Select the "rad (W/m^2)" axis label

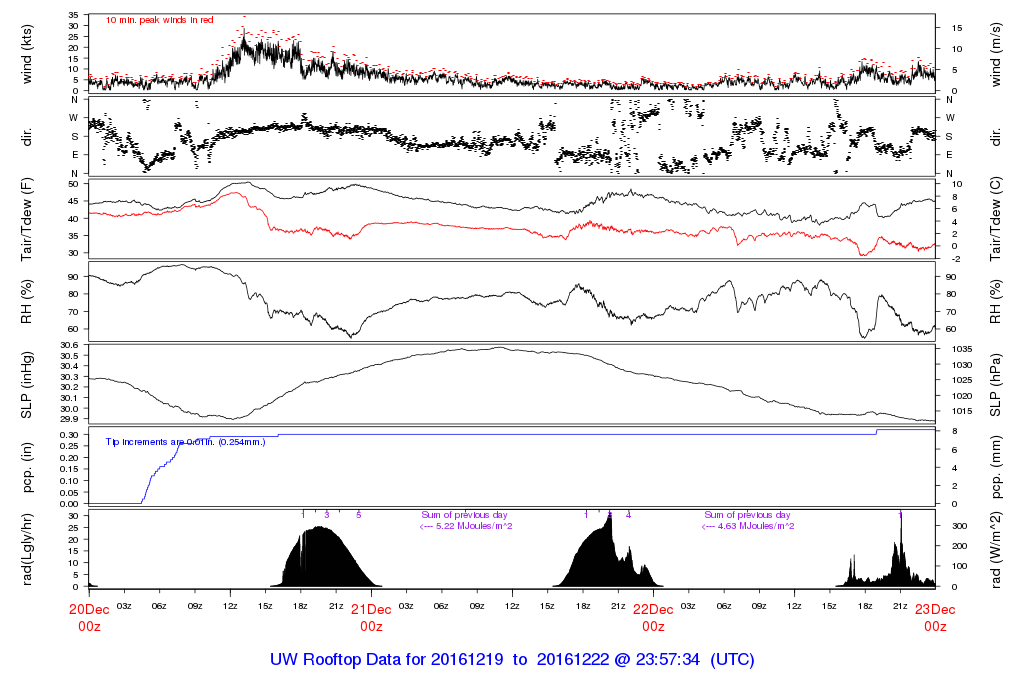995,550
